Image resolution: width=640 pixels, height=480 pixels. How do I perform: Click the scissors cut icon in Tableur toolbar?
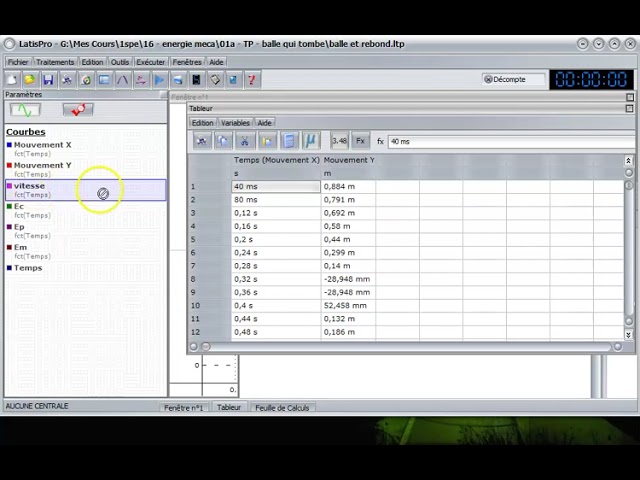click(245, 141)
